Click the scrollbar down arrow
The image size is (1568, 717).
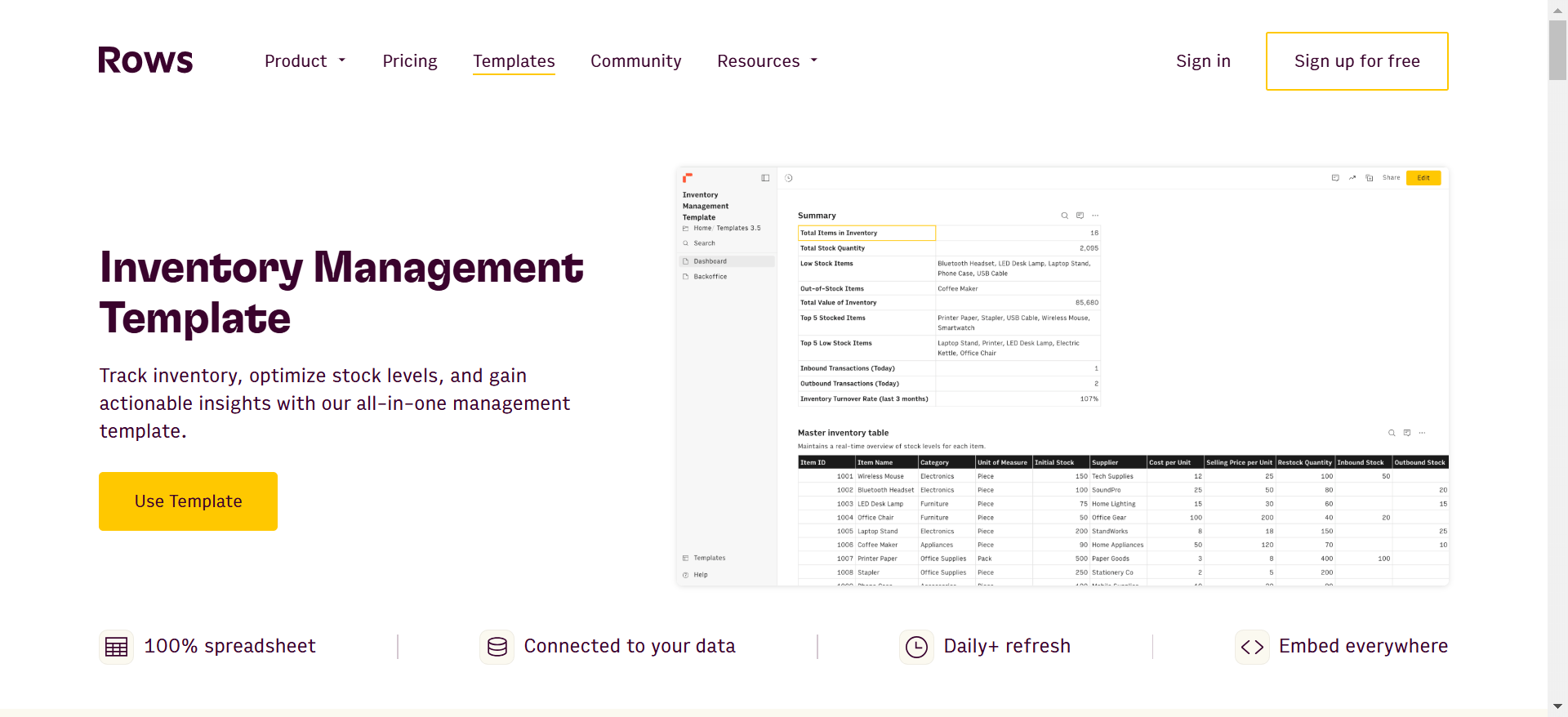point(1557,707)
